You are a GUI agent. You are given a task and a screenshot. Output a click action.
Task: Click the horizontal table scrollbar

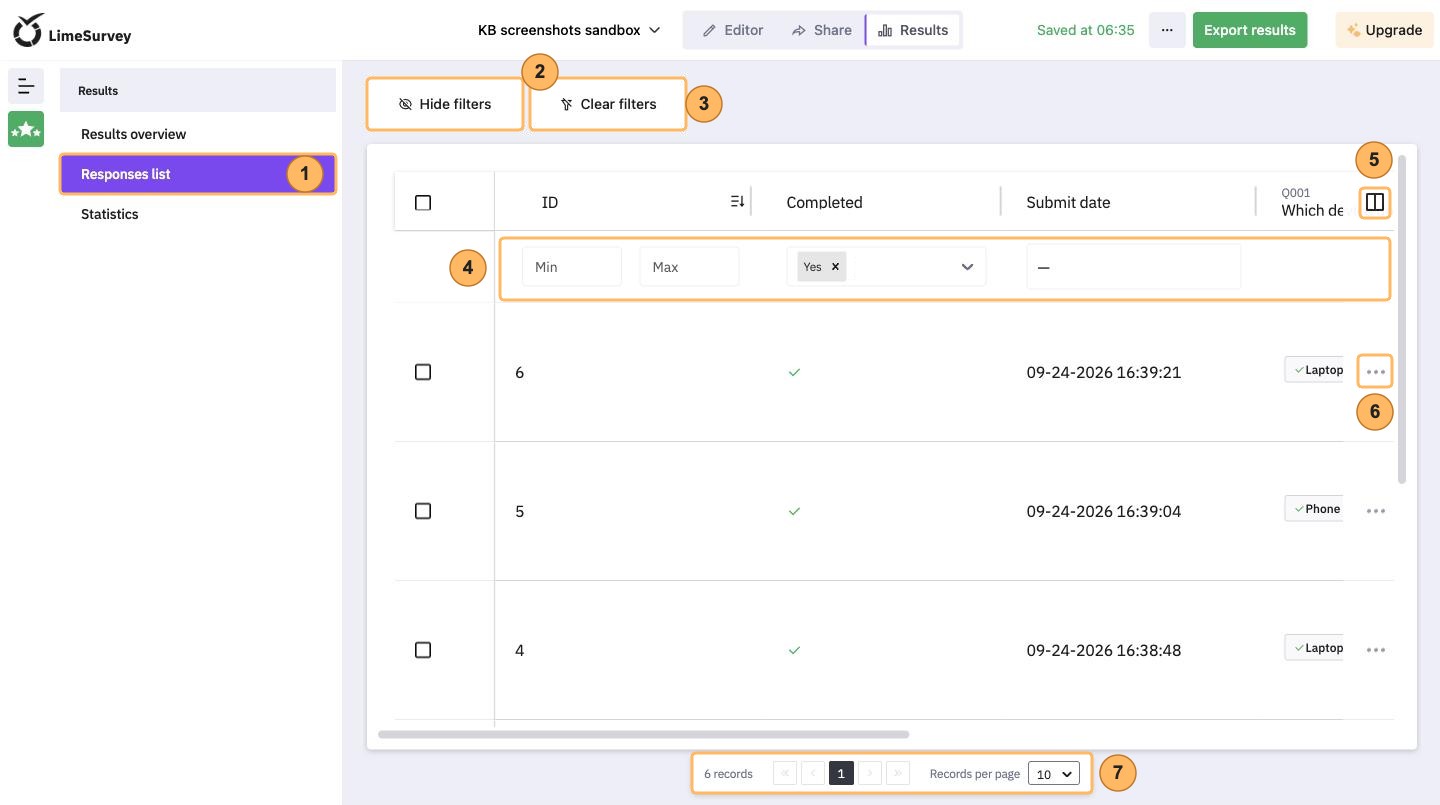pyautogui.click(x=643, y=734)
